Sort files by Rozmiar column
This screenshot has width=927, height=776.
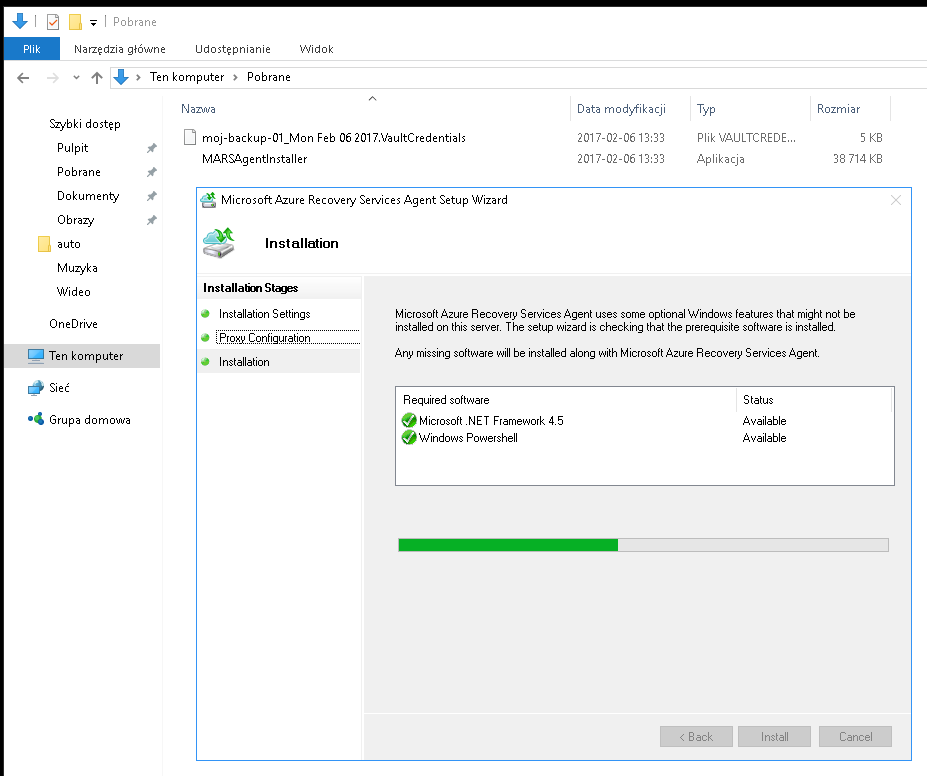coord(838,109)
